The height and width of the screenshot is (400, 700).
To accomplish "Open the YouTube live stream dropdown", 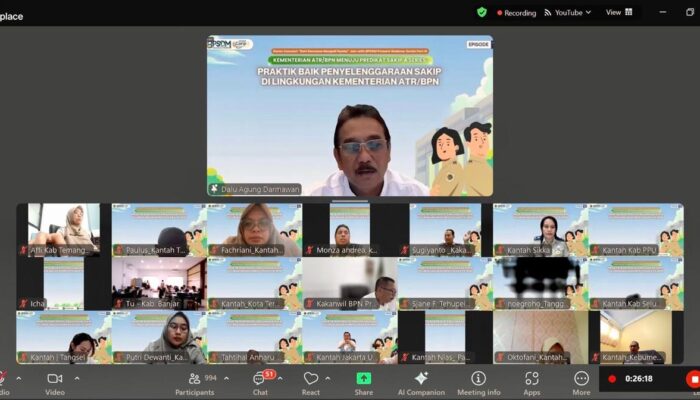I will (x=567, y=12).
